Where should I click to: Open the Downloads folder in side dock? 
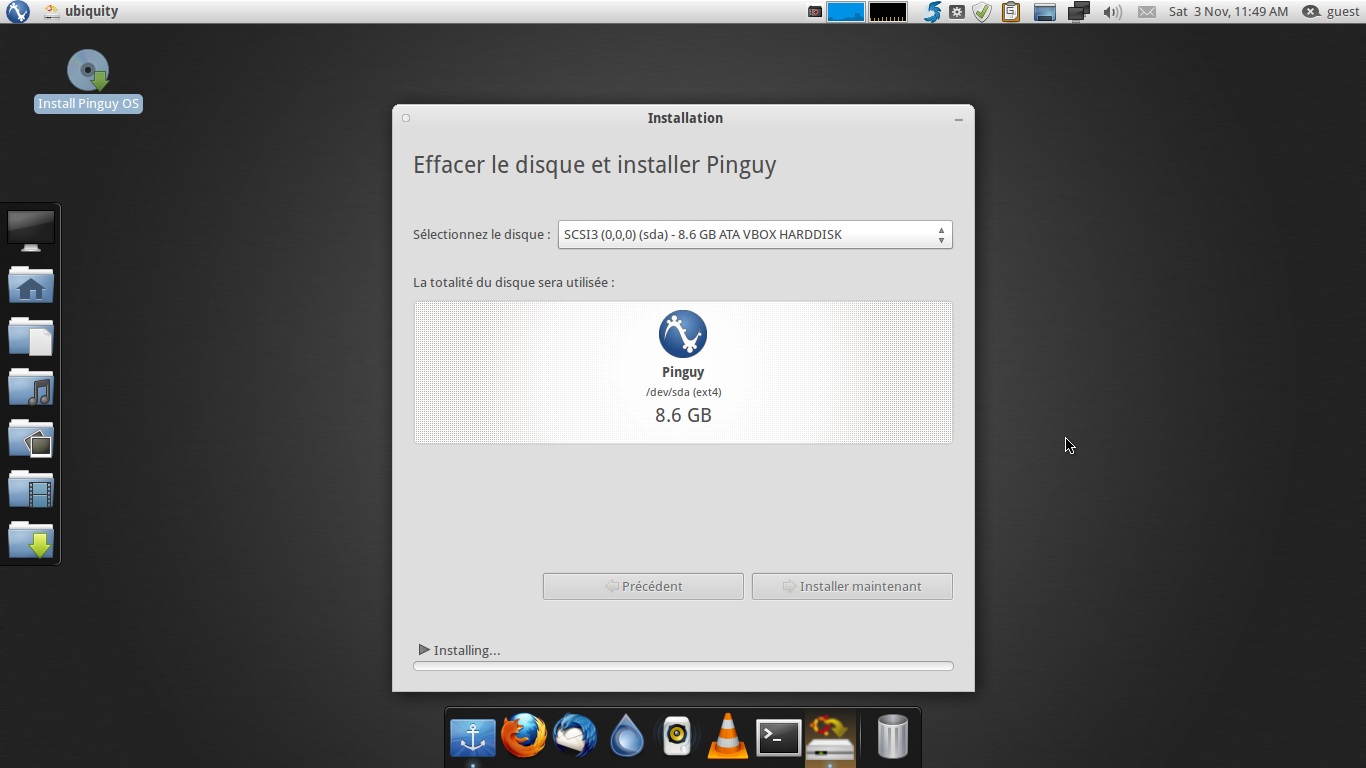click(31, 540)
